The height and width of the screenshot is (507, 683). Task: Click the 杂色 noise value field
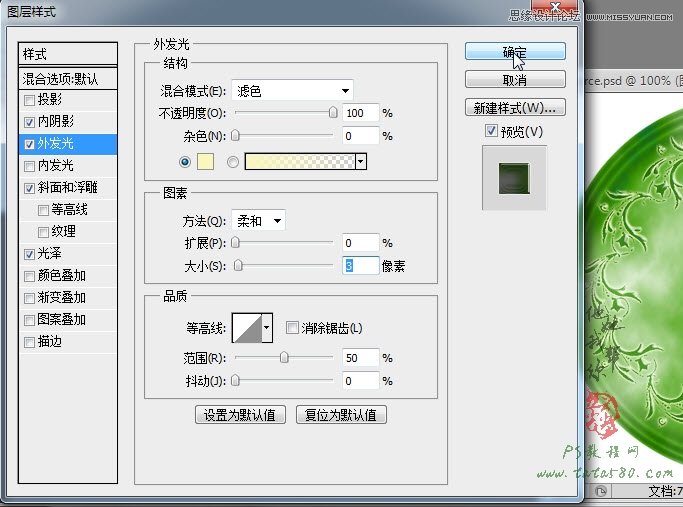pos(360,136)
